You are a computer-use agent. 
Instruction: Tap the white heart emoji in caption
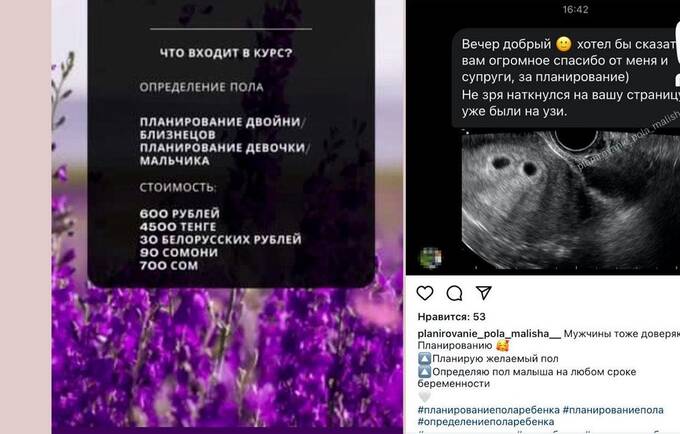[425, 396]
